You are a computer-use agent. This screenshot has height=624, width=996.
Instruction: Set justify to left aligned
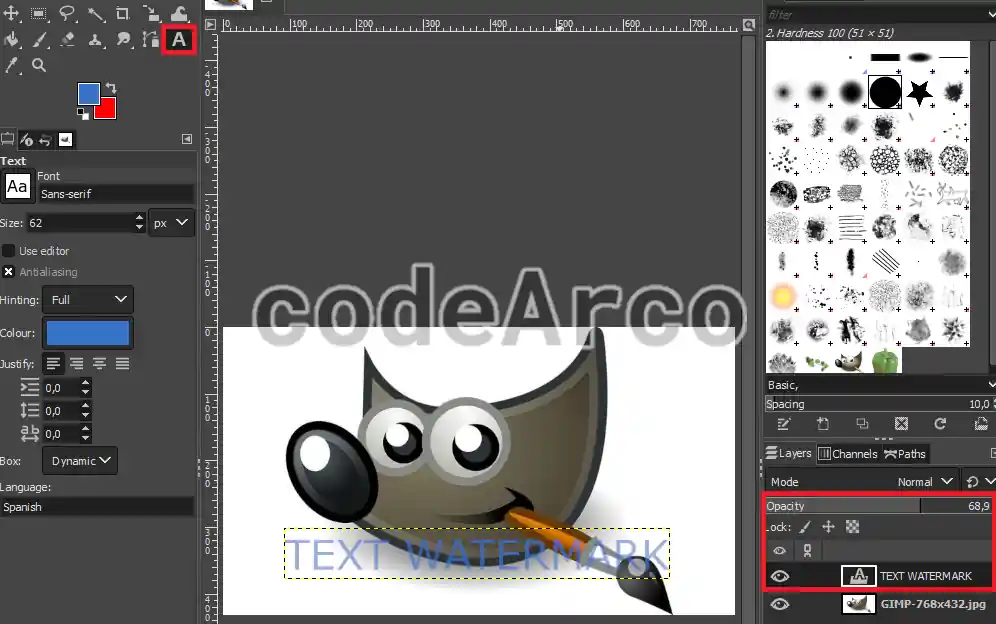click(x=53, y=363)
